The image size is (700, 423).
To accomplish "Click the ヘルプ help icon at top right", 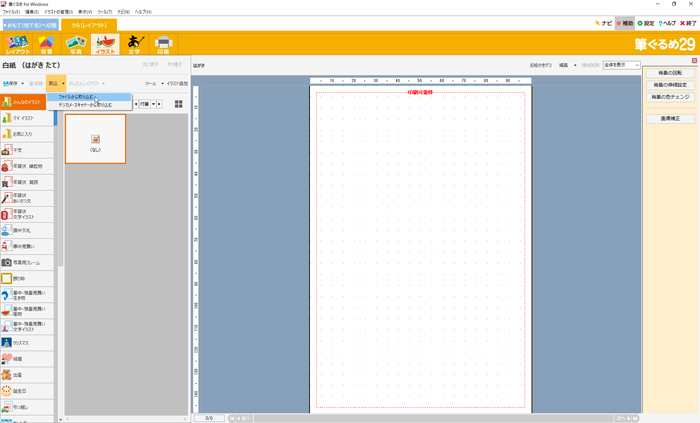I will [667, 23].
